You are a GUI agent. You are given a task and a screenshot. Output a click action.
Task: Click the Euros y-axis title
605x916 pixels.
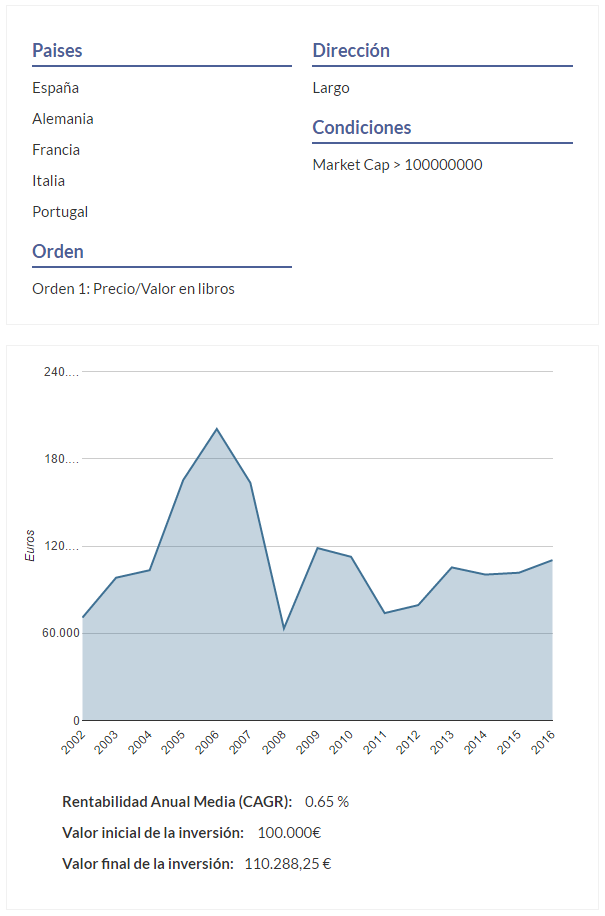point(30,545)
